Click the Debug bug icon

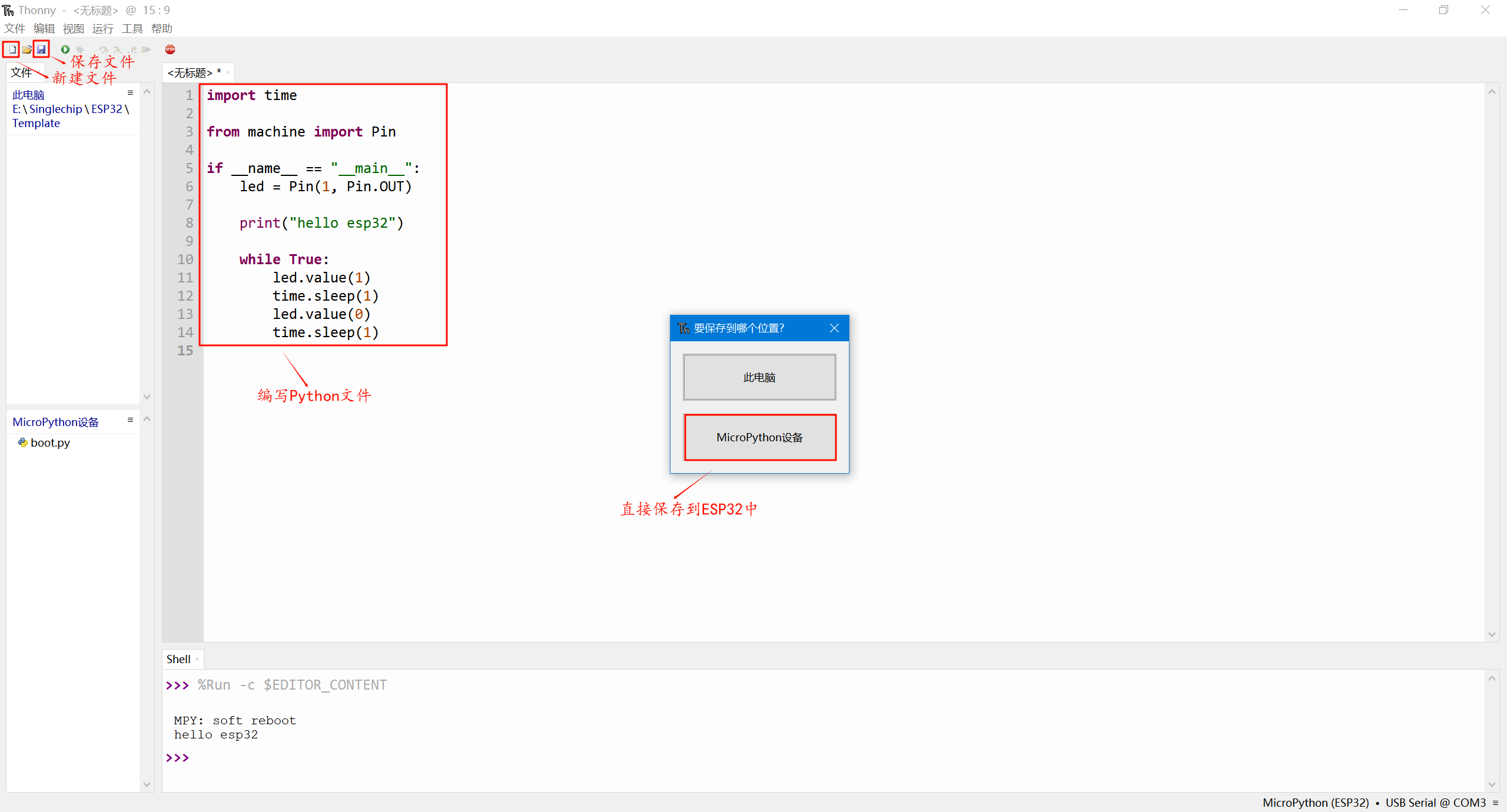click(80, 49)
